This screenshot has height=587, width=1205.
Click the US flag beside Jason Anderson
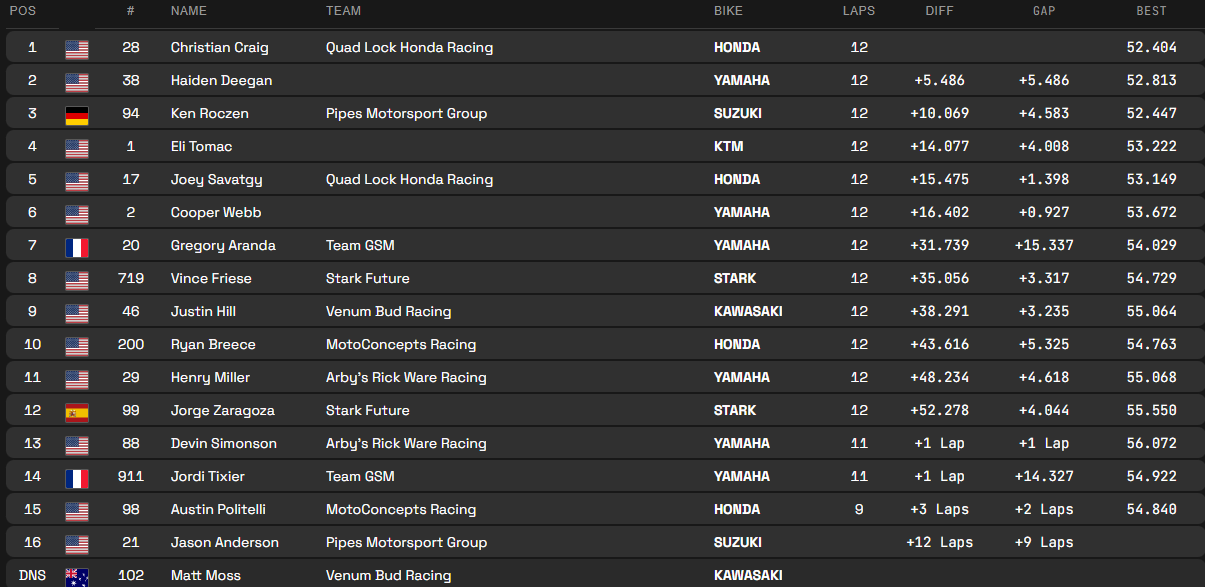click(x=77, y=543)
